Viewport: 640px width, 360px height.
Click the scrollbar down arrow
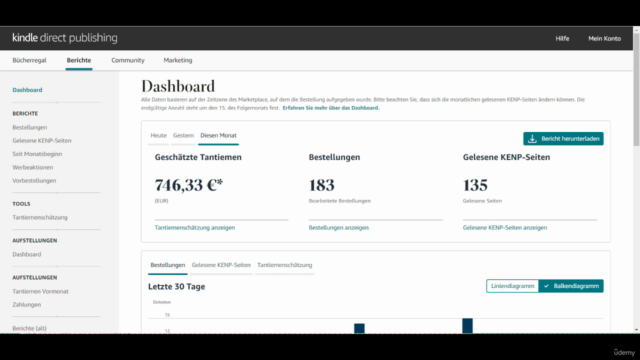[636, 330]
